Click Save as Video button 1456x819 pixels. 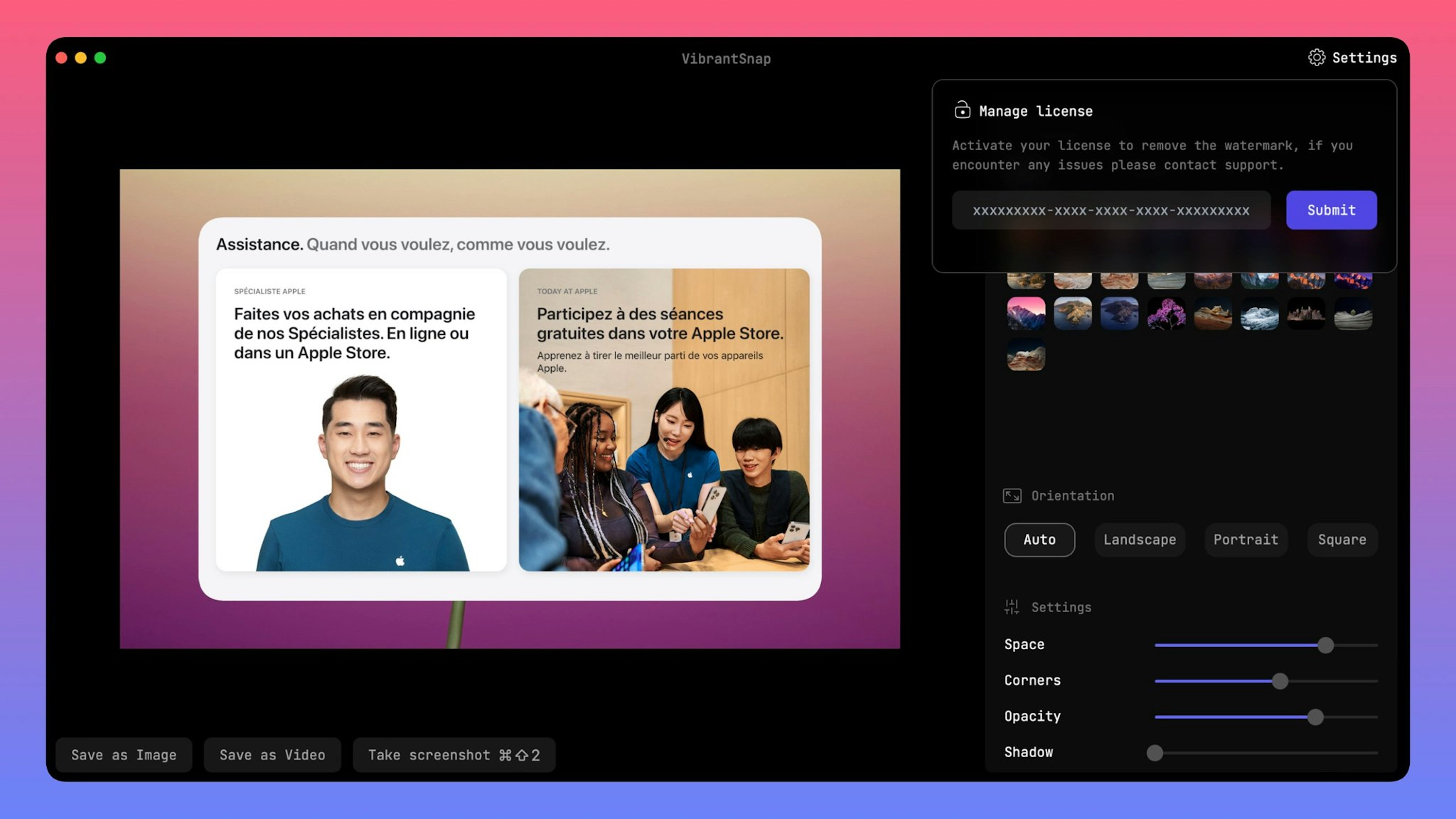click(272, 755)
